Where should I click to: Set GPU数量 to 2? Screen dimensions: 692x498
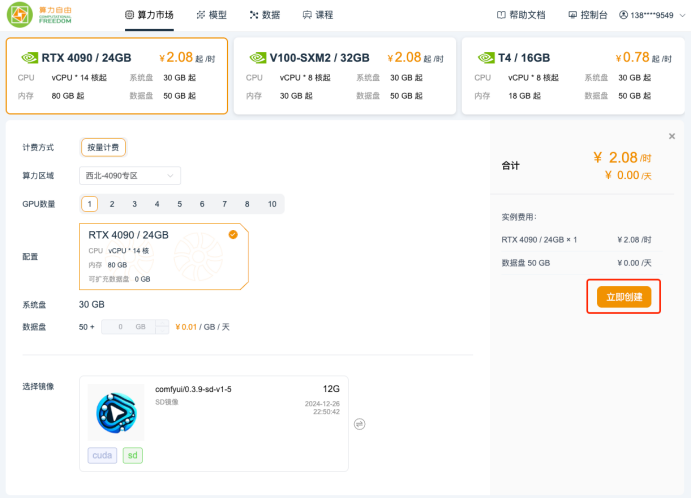[112, 204]
